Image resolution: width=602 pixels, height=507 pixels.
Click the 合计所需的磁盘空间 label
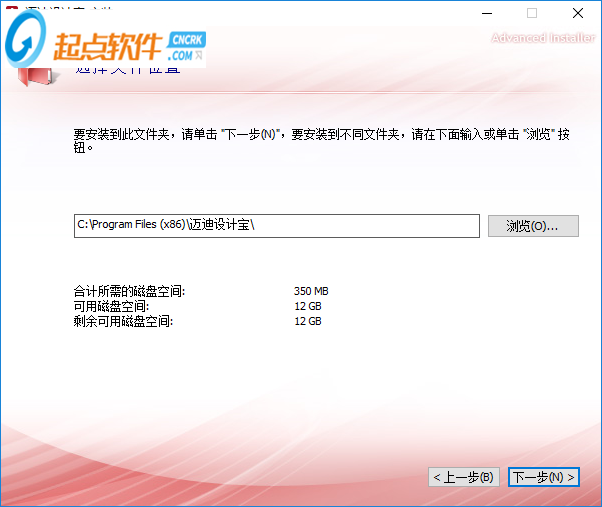tap(129, 291)
